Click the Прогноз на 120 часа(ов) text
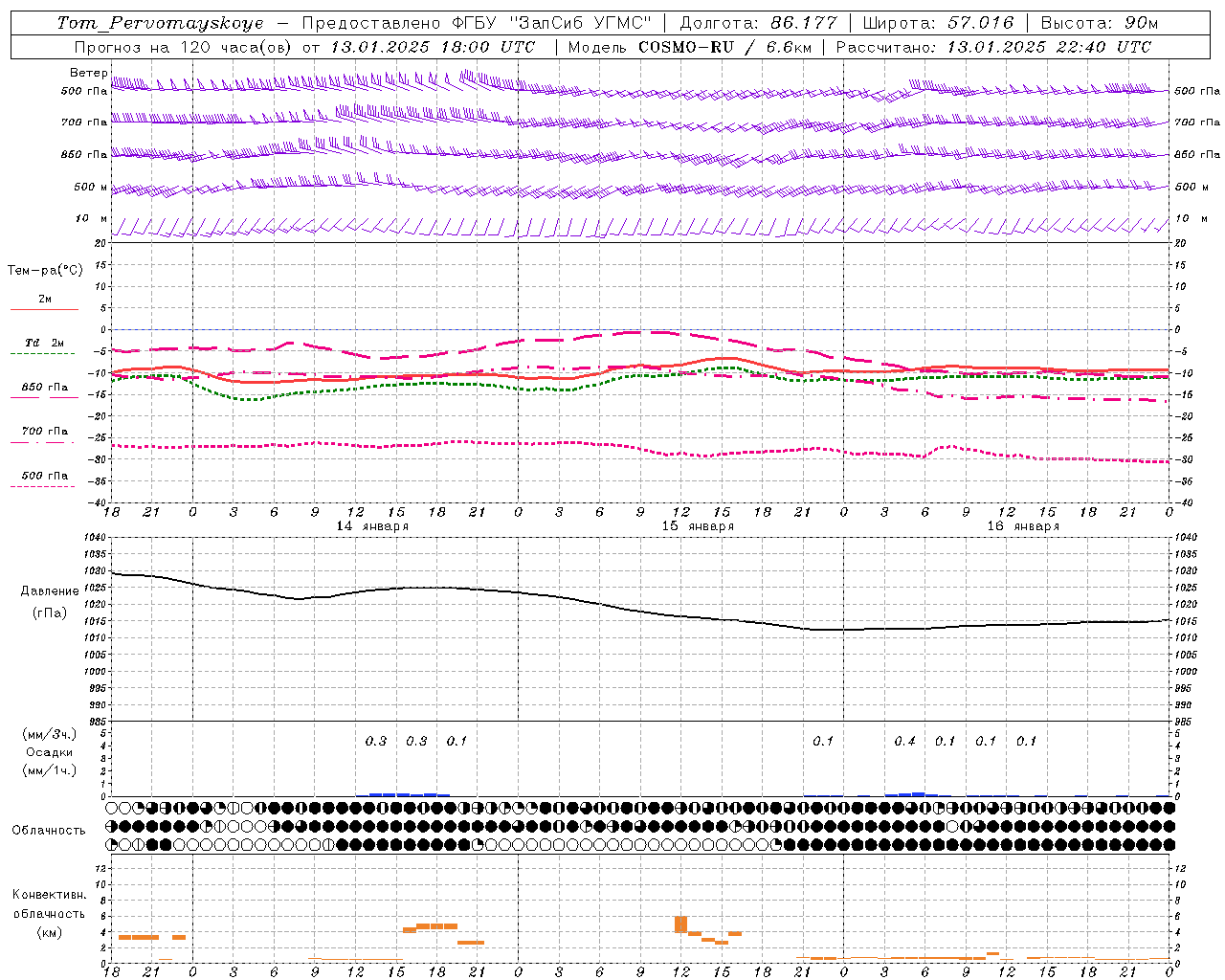The image size is (1225, 980). tap(182, 47)
